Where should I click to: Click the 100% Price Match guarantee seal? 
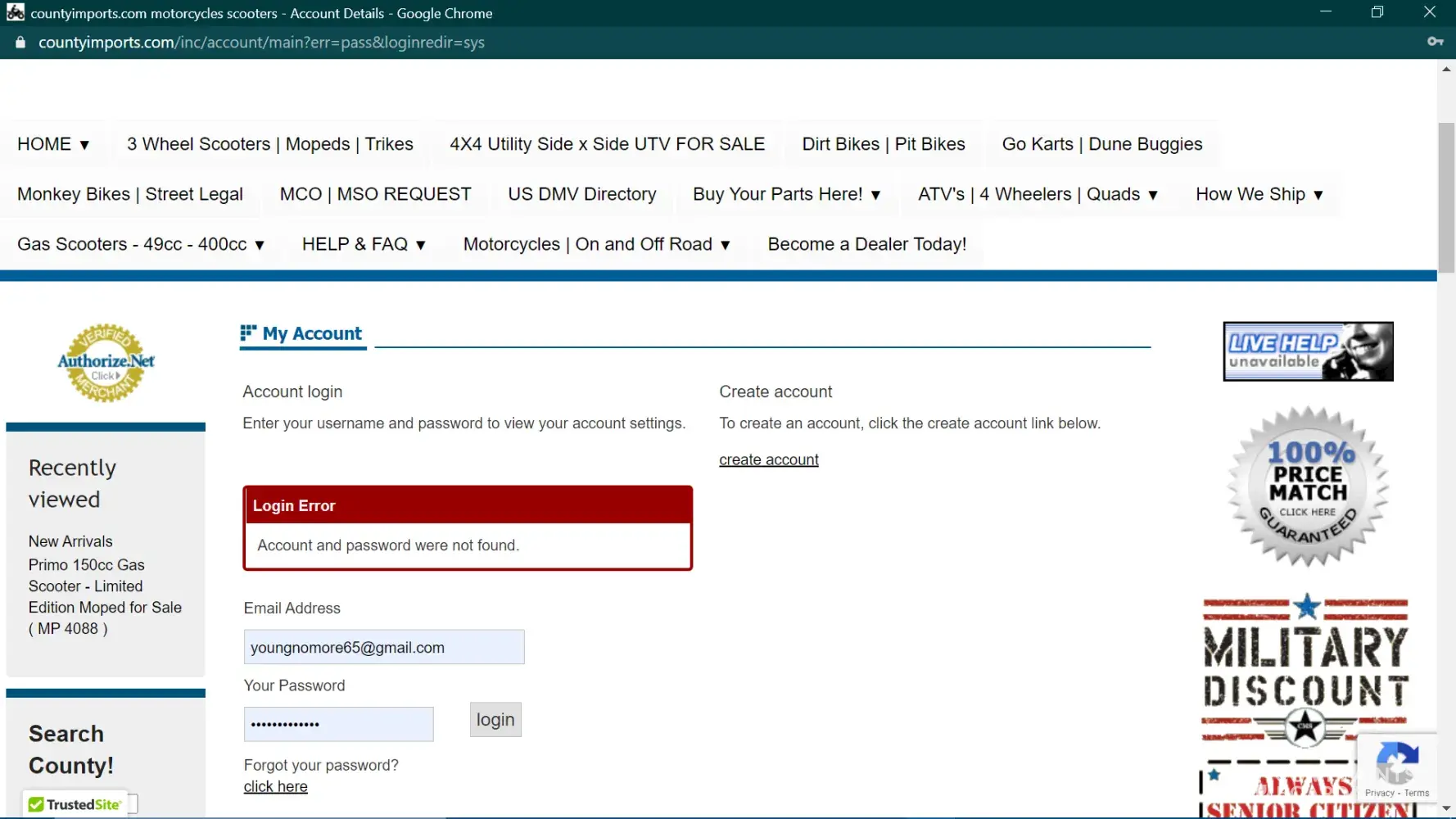pos(1307,486)
